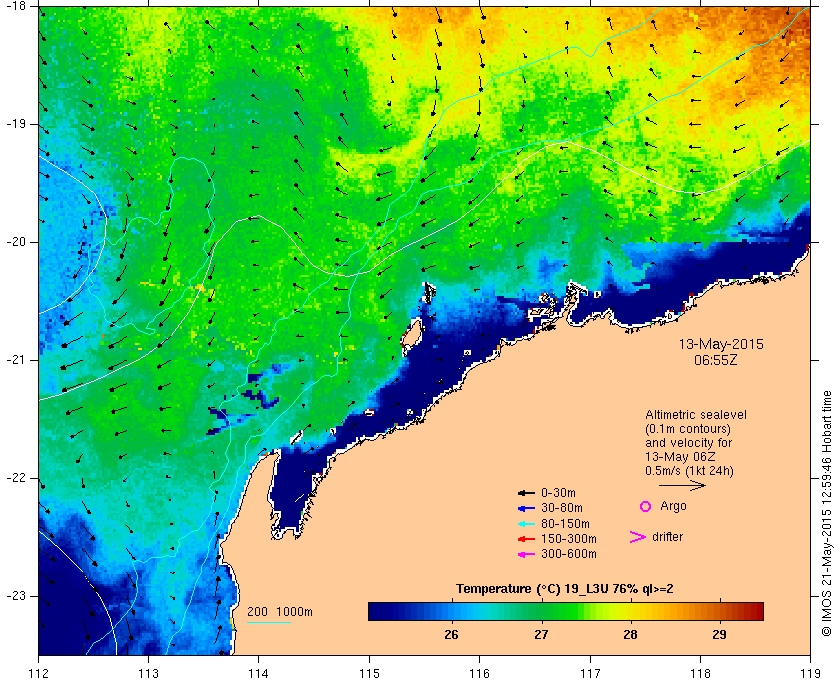
Task: Click the colorbar at 29 degrees
Action: (x=719, y=611)
